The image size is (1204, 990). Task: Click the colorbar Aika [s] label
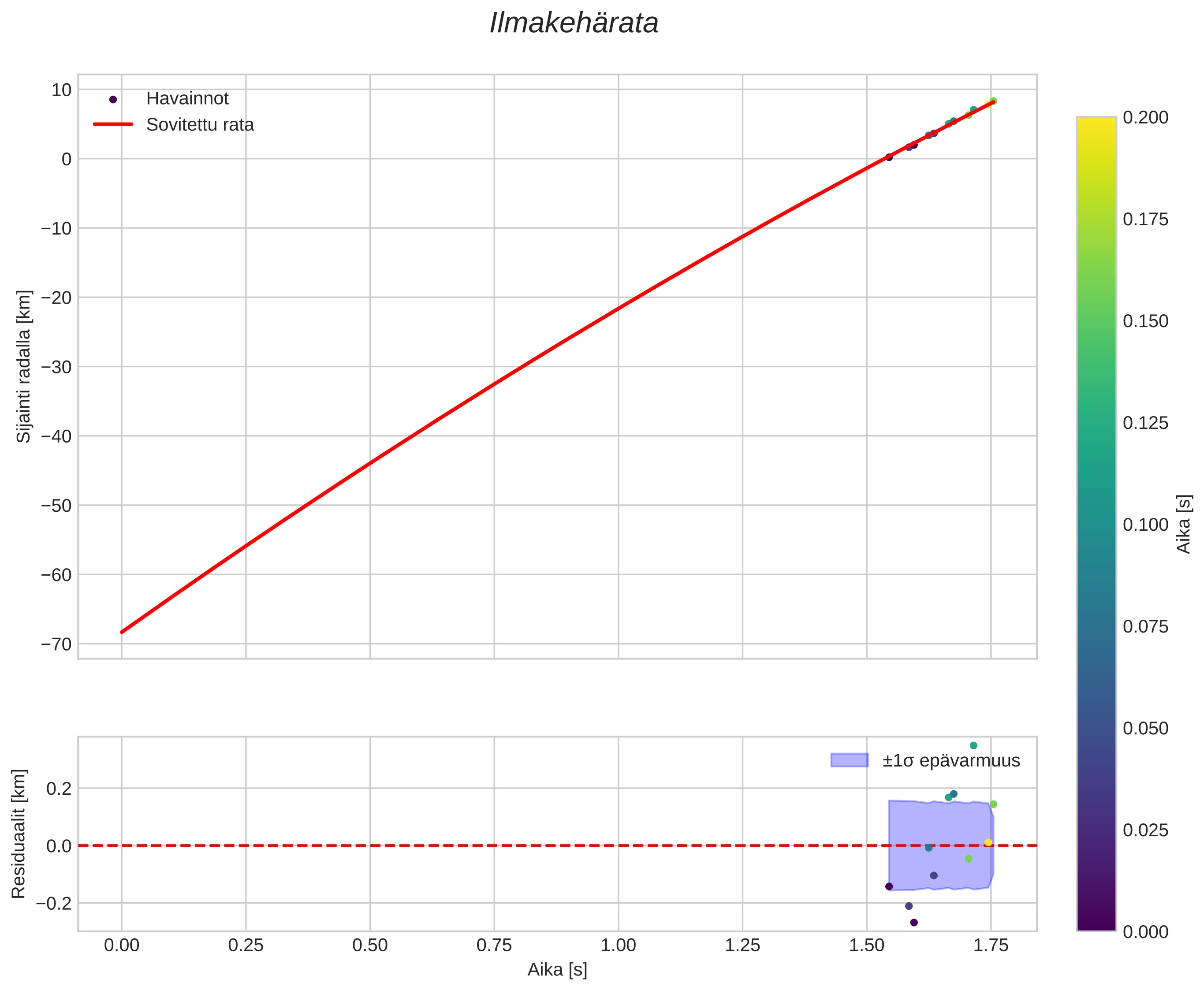[1184, 524]
